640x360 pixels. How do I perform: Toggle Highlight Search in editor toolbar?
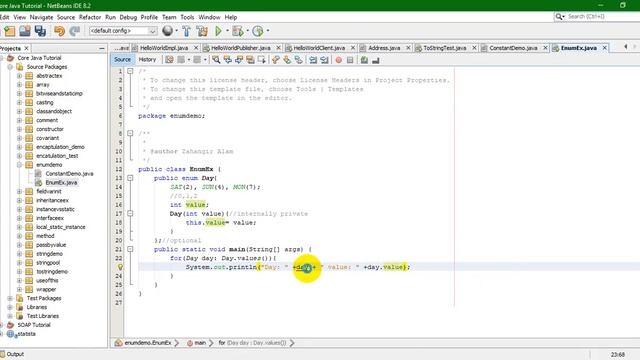(x=250, y=60)
